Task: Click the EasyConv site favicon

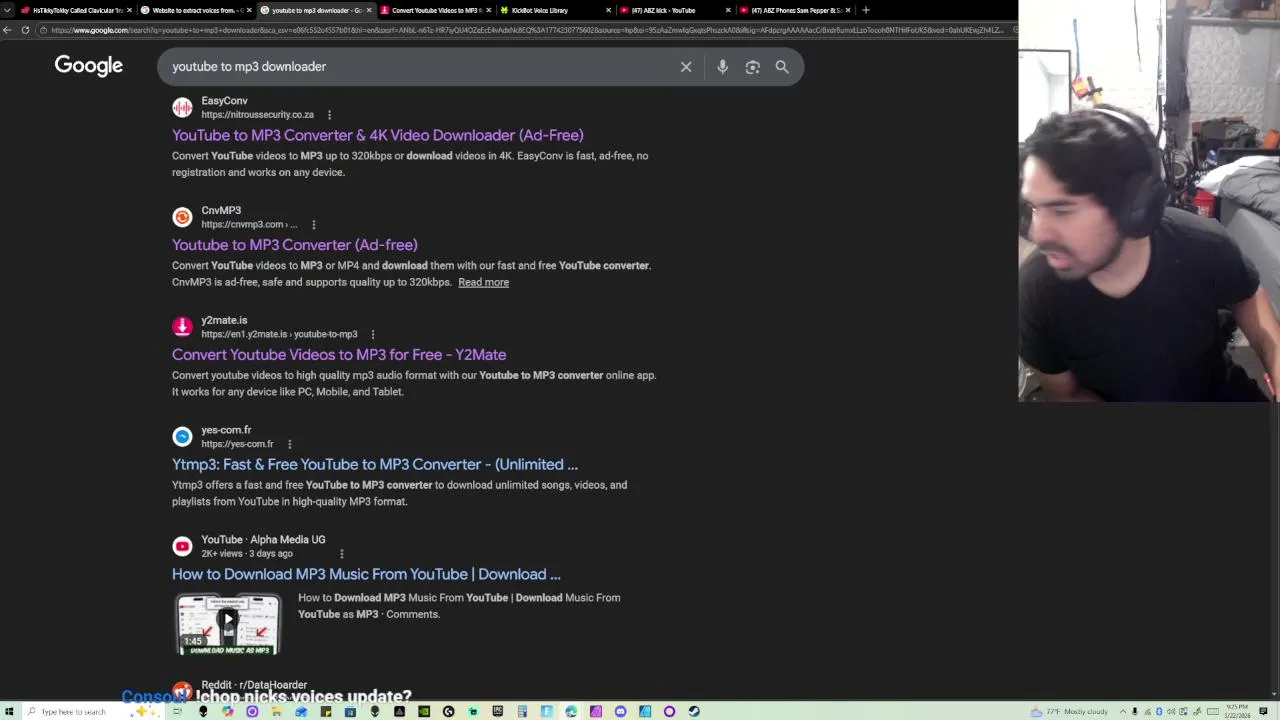Action: coord(182,107)
